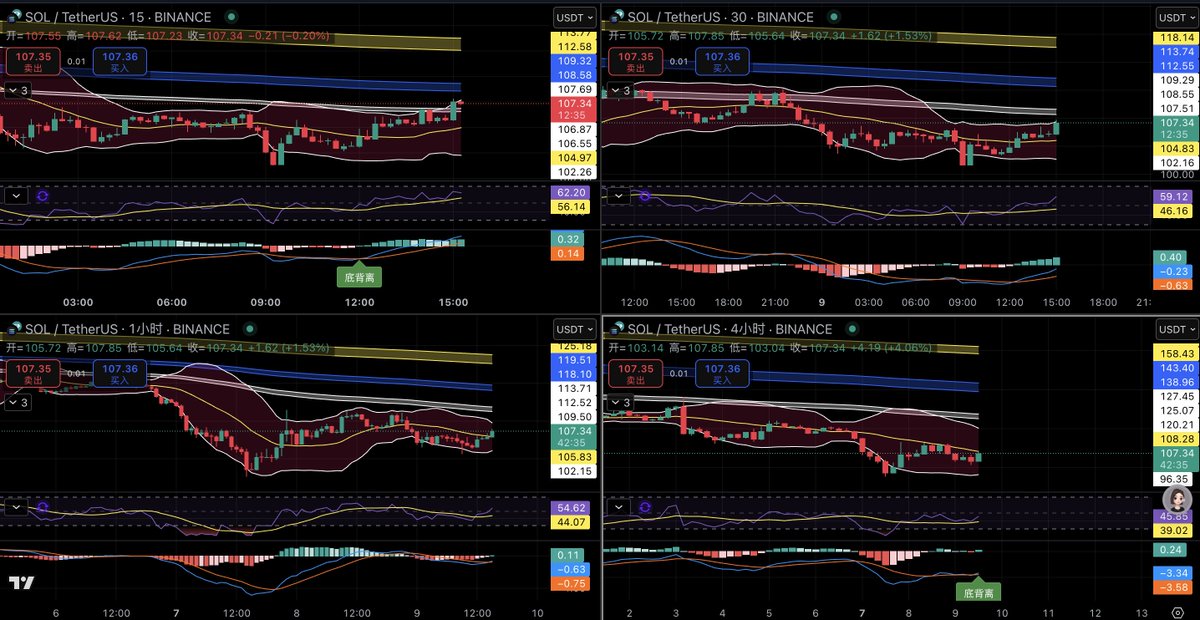Viewport: 1200px width, 620px height.
Task: Expand oscillator pane legend chevron on 30-minute chart
Action: (617, 196)
